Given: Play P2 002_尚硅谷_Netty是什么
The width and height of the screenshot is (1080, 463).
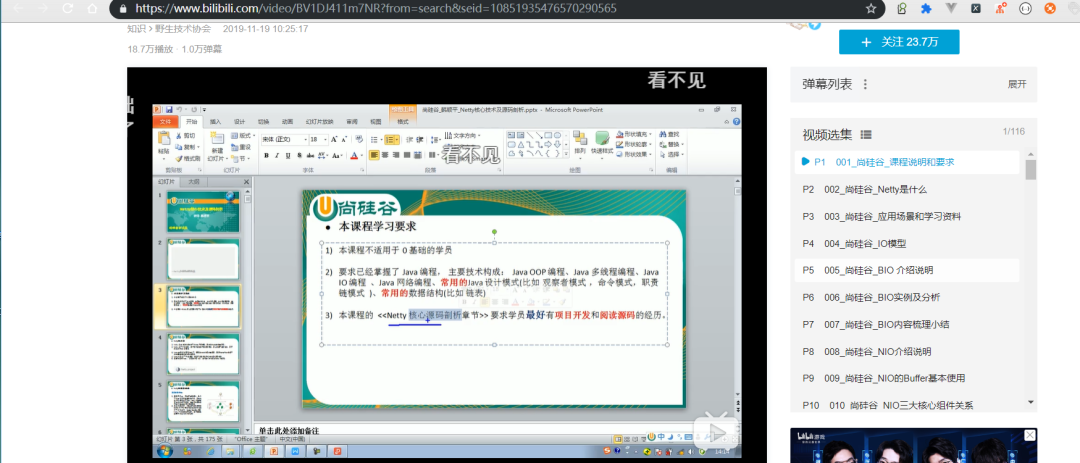Looking at the screenshot, I should 906,189.
